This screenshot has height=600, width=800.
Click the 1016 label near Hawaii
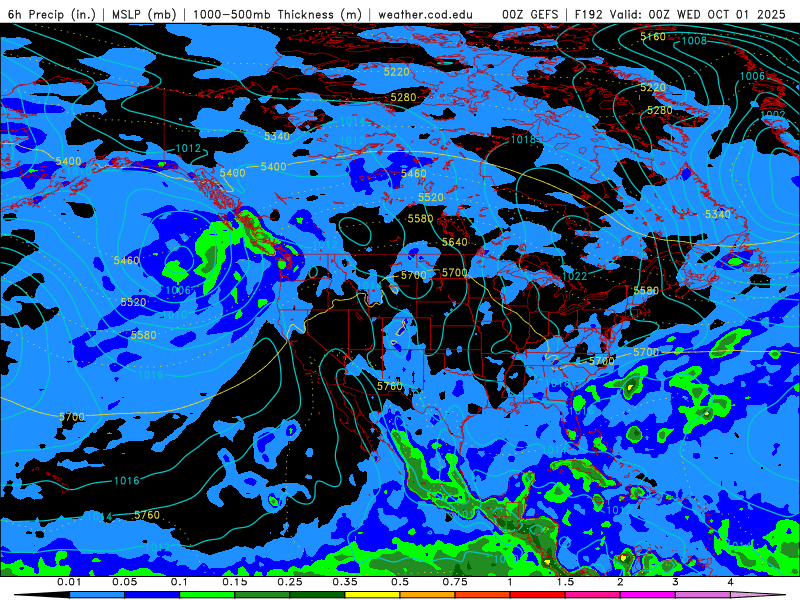point(127,481)
